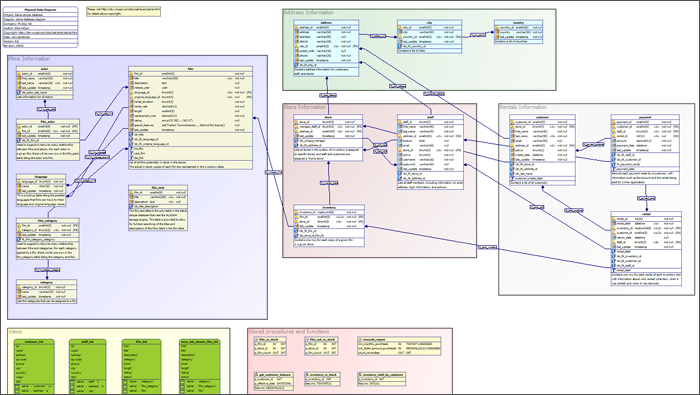This screenshot has width=700, height=395.
Task: Click the yellow copyright note box
Action: click(x=123, y=11)
